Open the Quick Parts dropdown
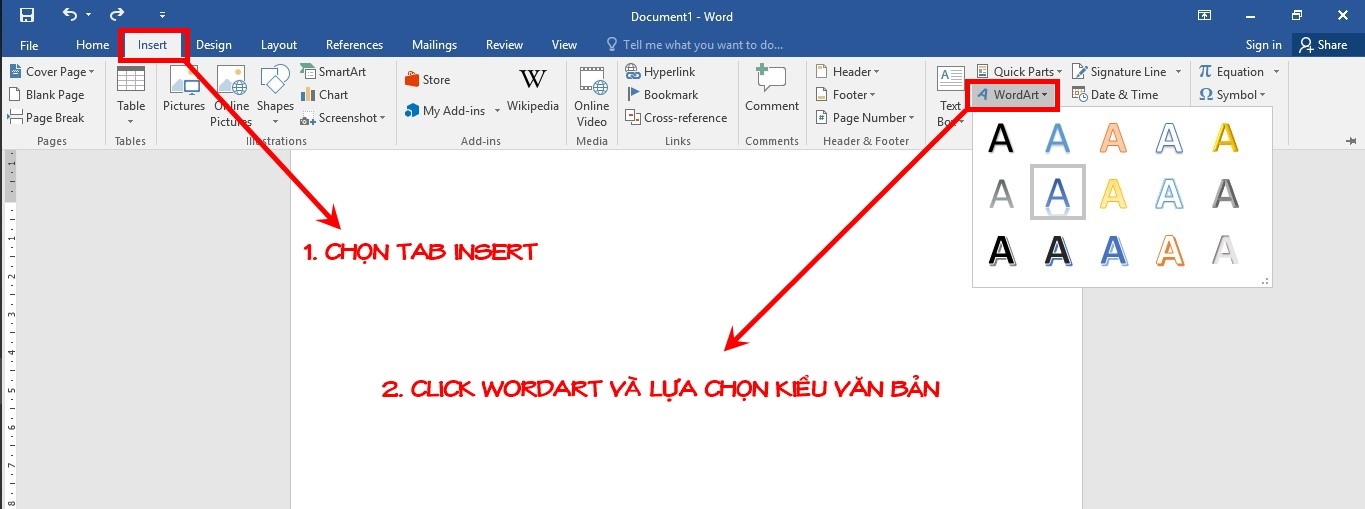Image resolution: width=1365 pixels, height=509 pixels. (1018, 72)
